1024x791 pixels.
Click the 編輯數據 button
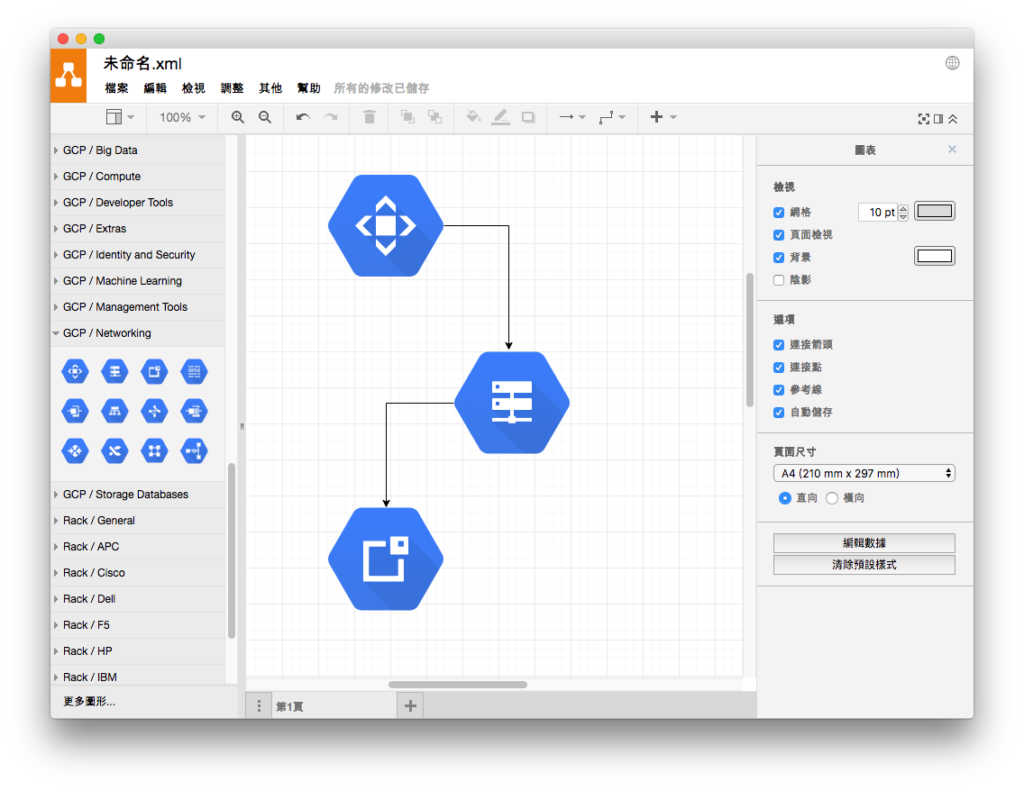(864, 543)
